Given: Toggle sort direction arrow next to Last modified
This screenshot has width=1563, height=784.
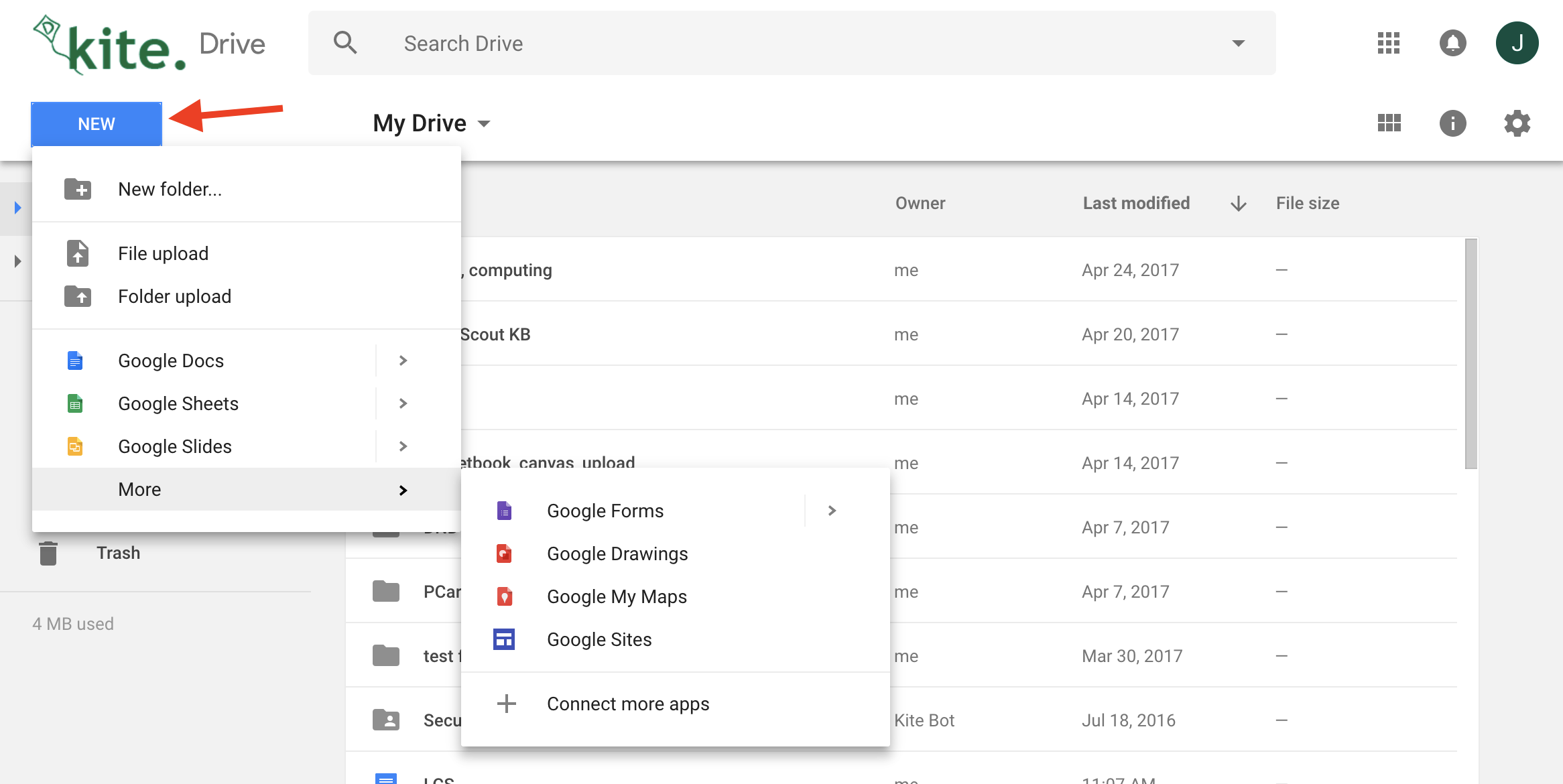Looking at the screenshot, I should click(1238, 204).
